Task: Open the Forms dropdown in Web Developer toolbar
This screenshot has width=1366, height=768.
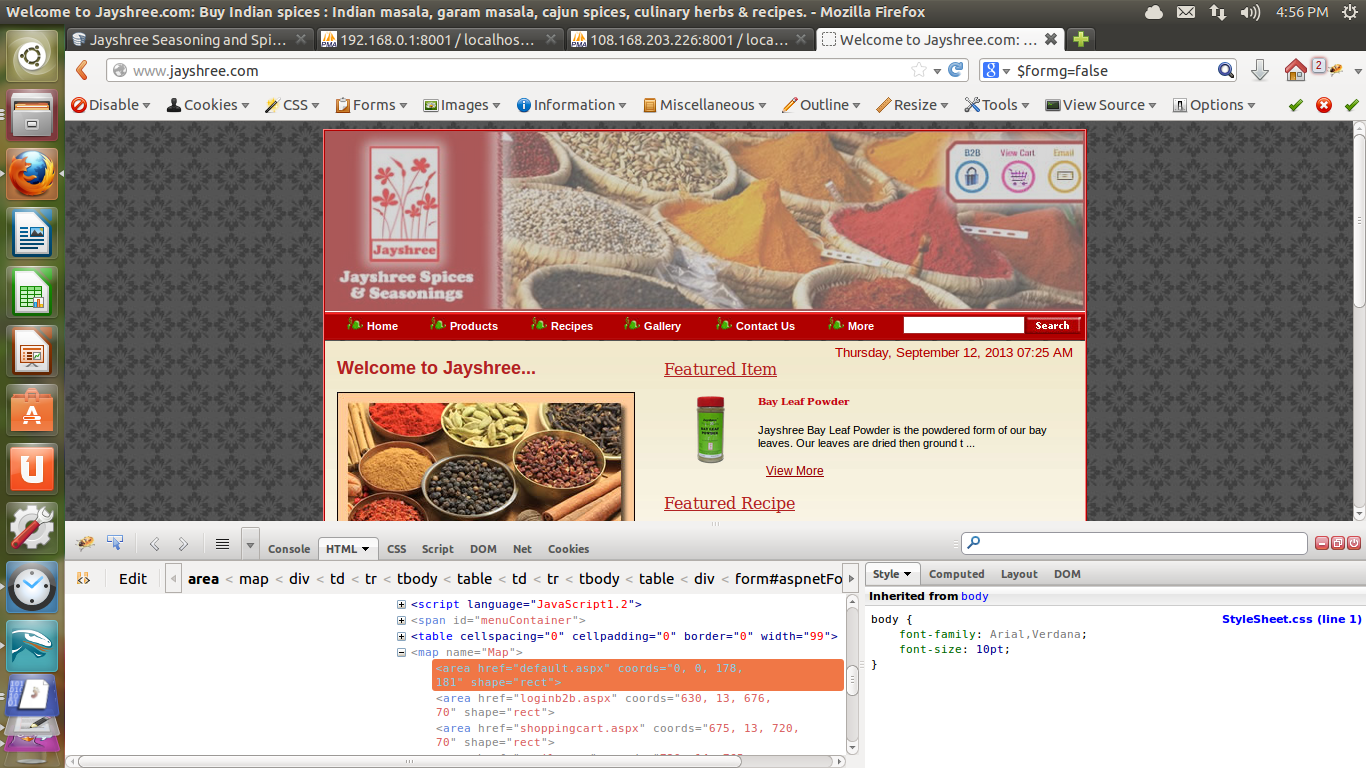Action: pyautogui.click(x=372, y=105)
